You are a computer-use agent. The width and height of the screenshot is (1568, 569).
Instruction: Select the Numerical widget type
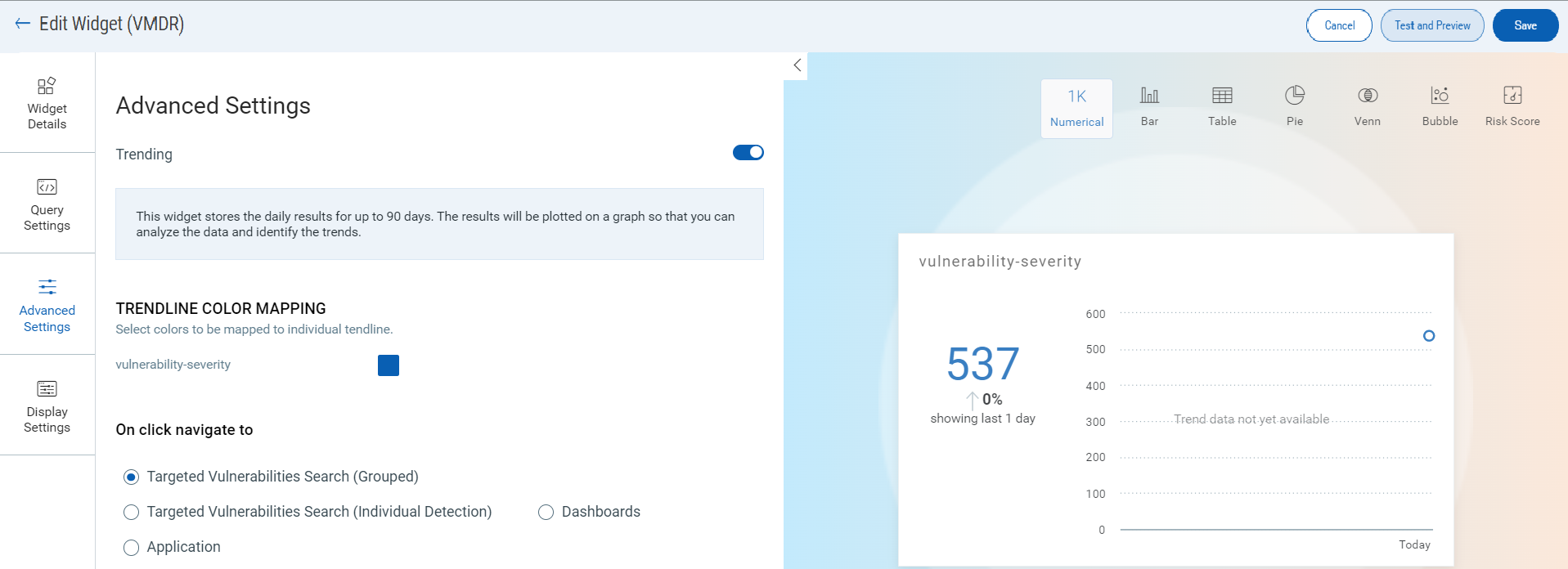[x=1076, y=109]
